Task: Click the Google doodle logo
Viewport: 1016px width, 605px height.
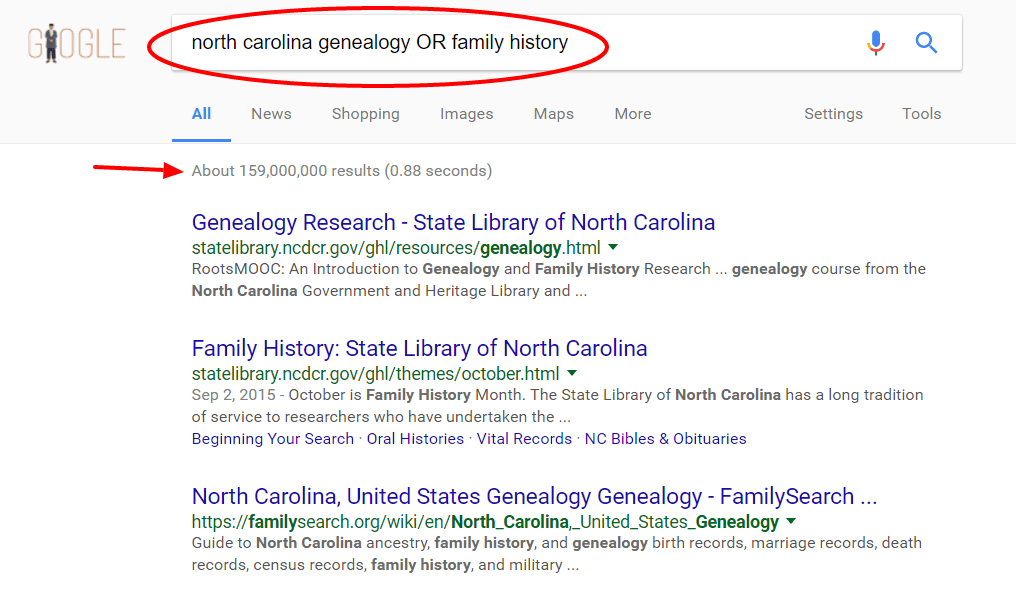Action: pyautogui.click(x=76, y=43)
